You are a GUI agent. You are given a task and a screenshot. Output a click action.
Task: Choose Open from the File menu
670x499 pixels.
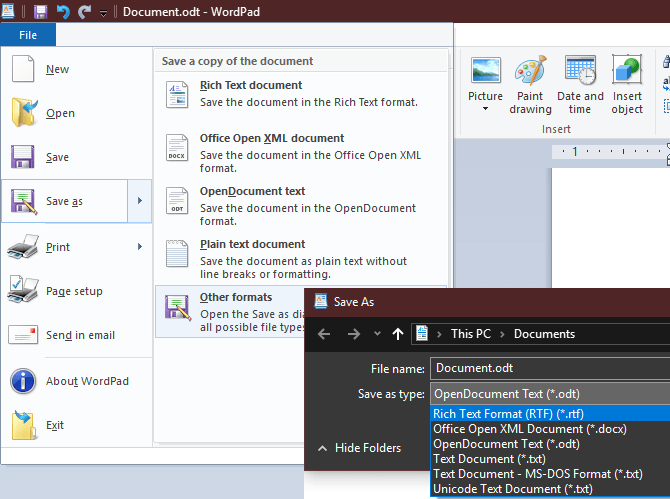coord(76,113)
